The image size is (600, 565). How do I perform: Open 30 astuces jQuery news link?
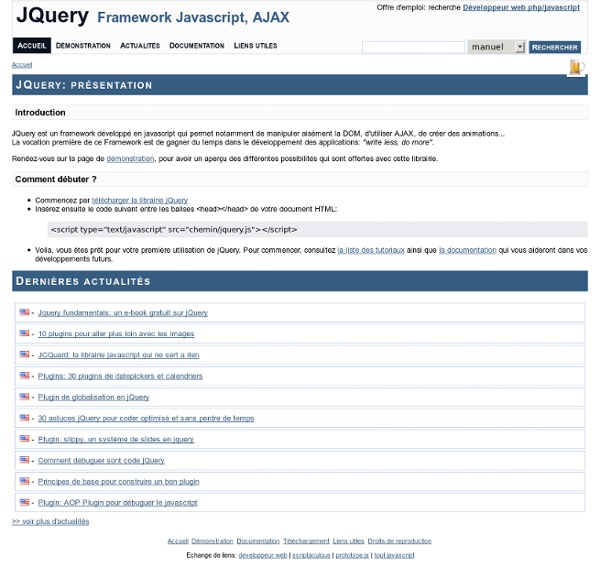tap(146, 418)
